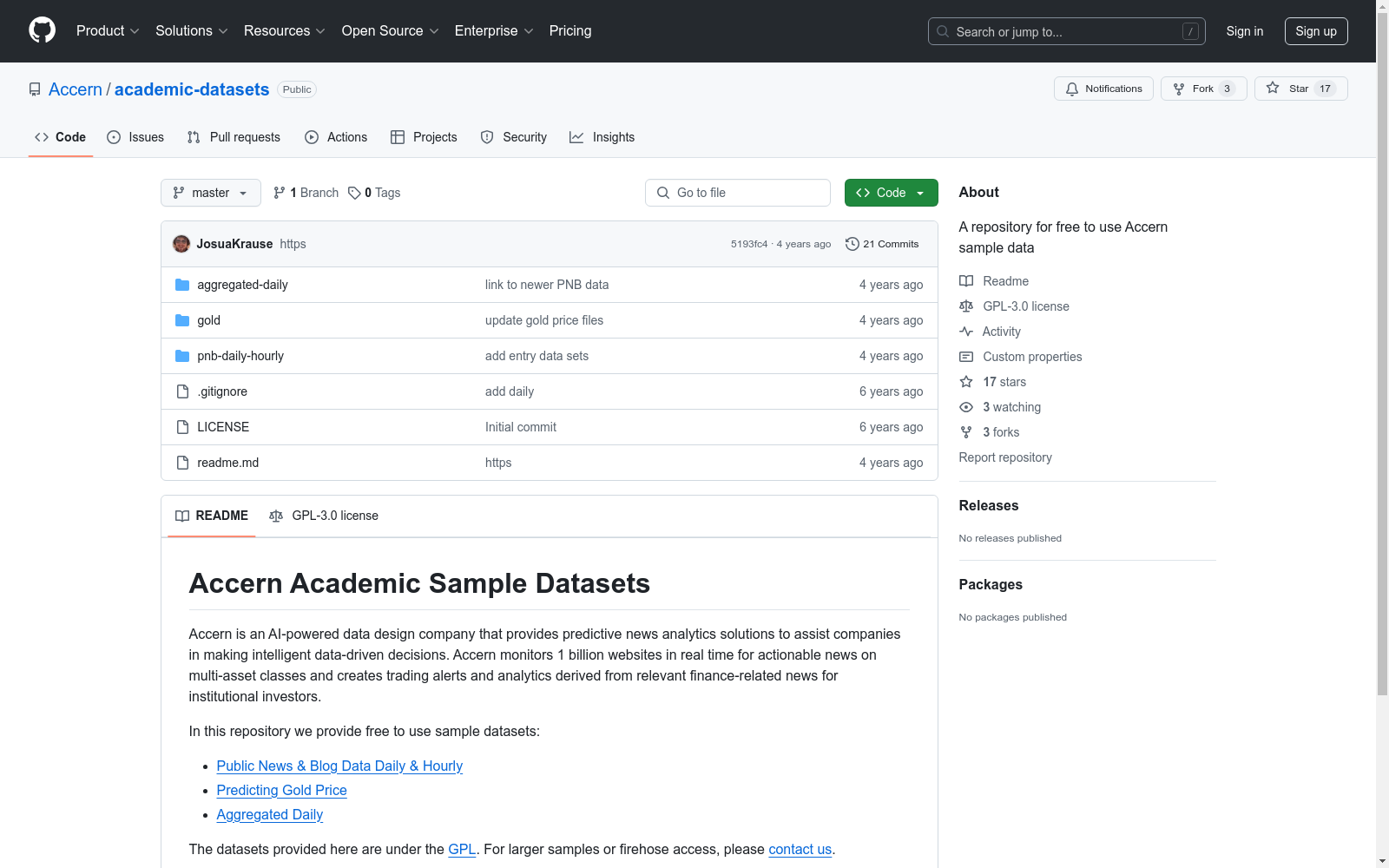The height and width of the screenshot is (868, 1389).
Task: Open 'link to newer PNB data' commit message
Action: (547, 285)
